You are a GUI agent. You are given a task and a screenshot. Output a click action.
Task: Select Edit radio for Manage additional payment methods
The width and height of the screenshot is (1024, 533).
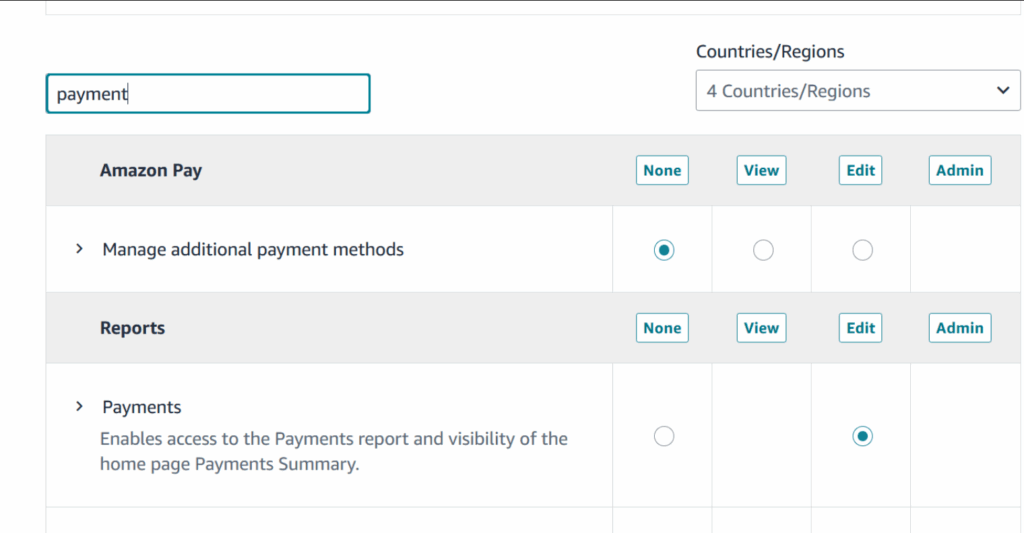tap(862, 250)
